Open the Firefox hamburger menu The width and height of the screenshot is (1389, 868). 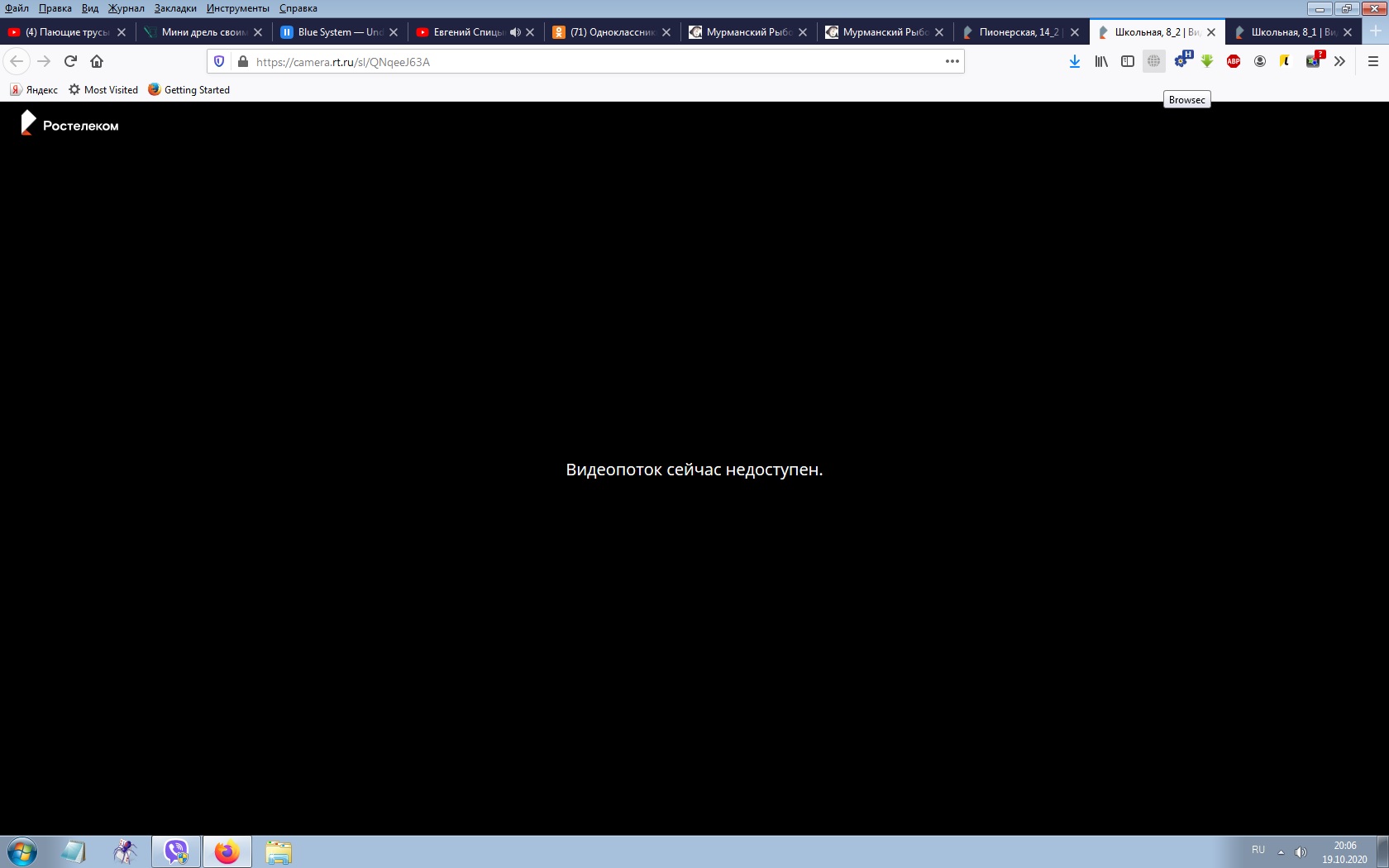(x=1372, y=61)
